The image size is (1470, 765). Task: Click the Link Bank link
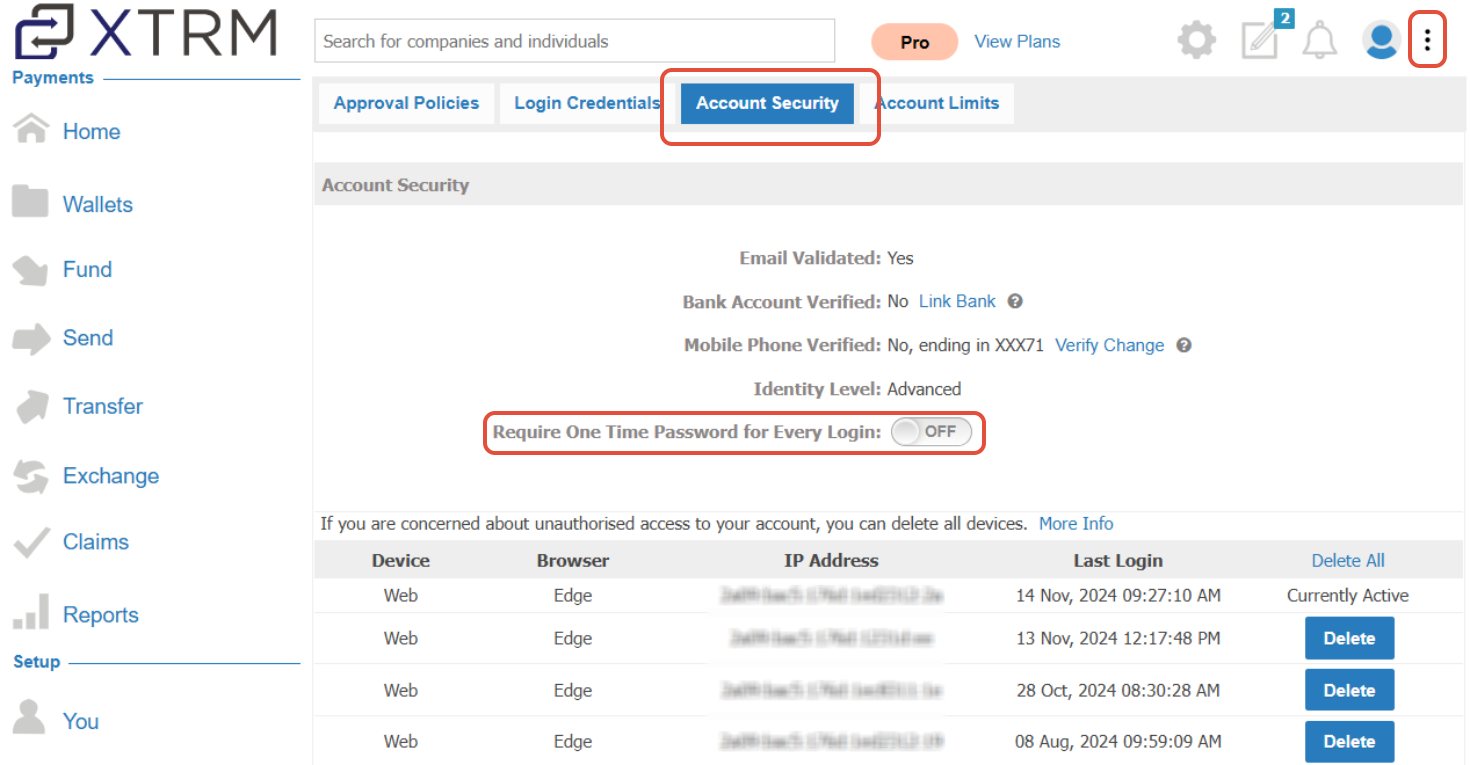coord(957,301)
